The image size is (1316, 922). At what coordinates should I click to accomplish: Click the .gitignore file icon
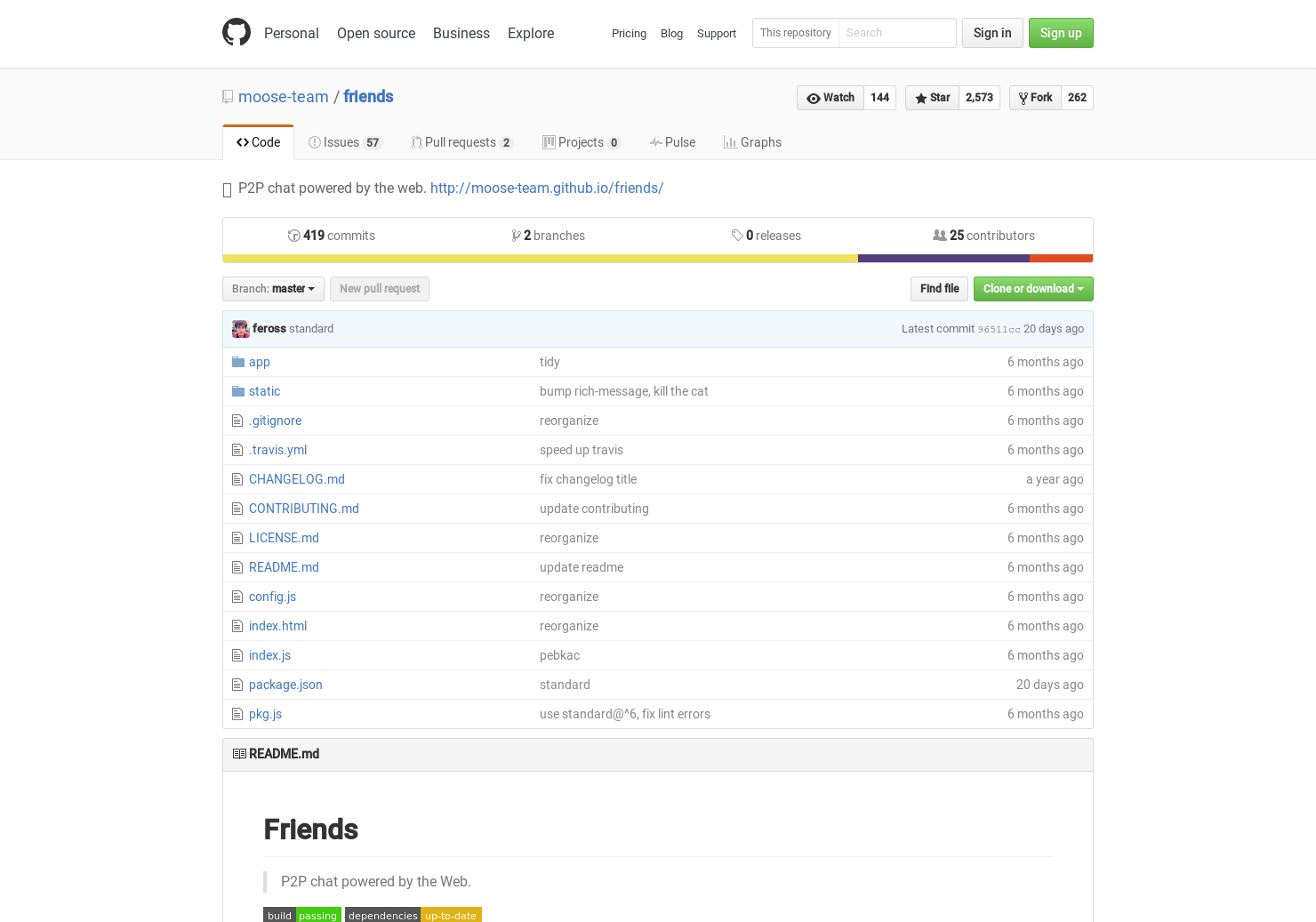point(237,421)
